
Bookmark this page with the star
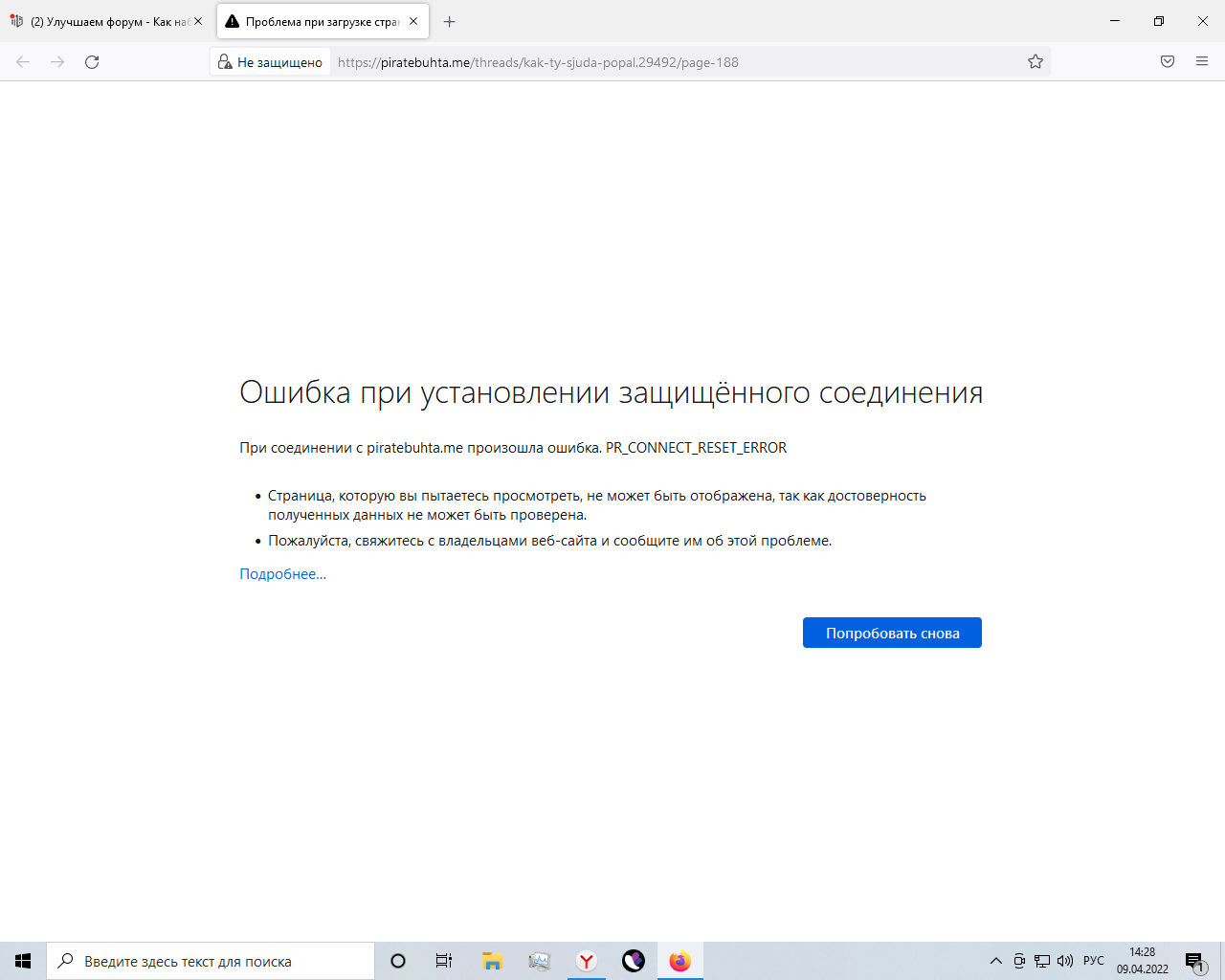(1036, 62)
